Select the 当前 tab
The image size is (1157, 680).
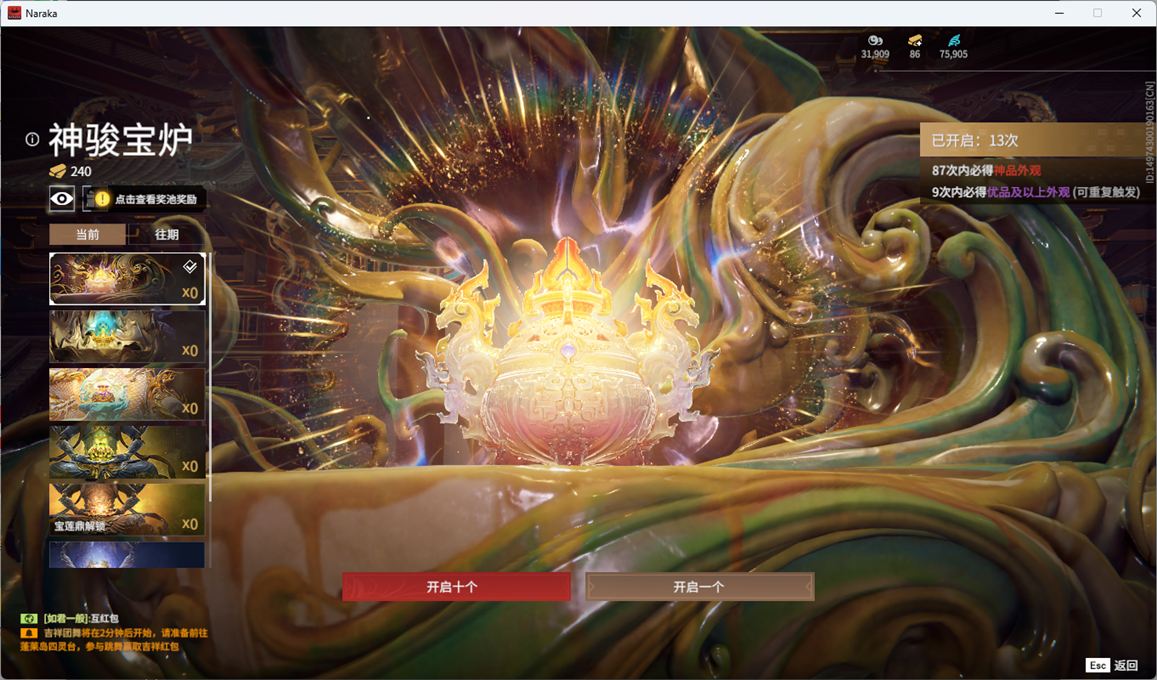(87, 234)
